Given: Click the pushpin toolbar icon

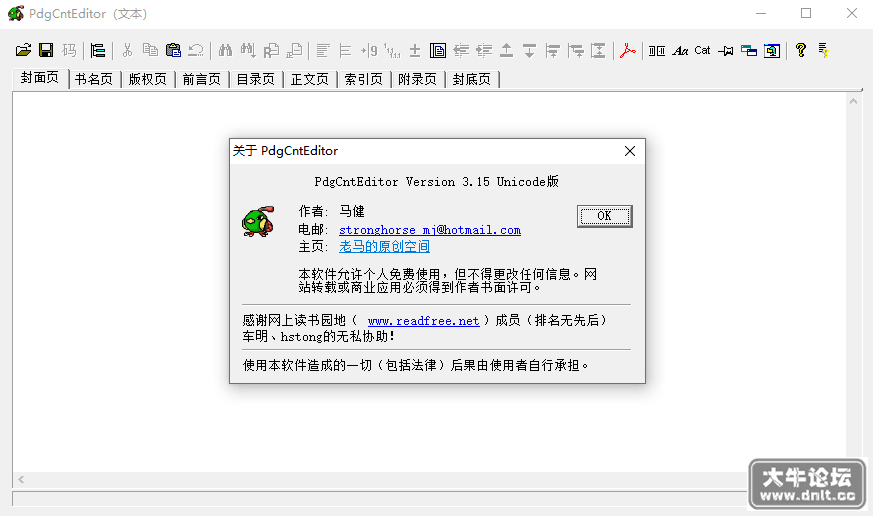Looking at the screenshot, I should pyautogui.click(x=725, y=50).
